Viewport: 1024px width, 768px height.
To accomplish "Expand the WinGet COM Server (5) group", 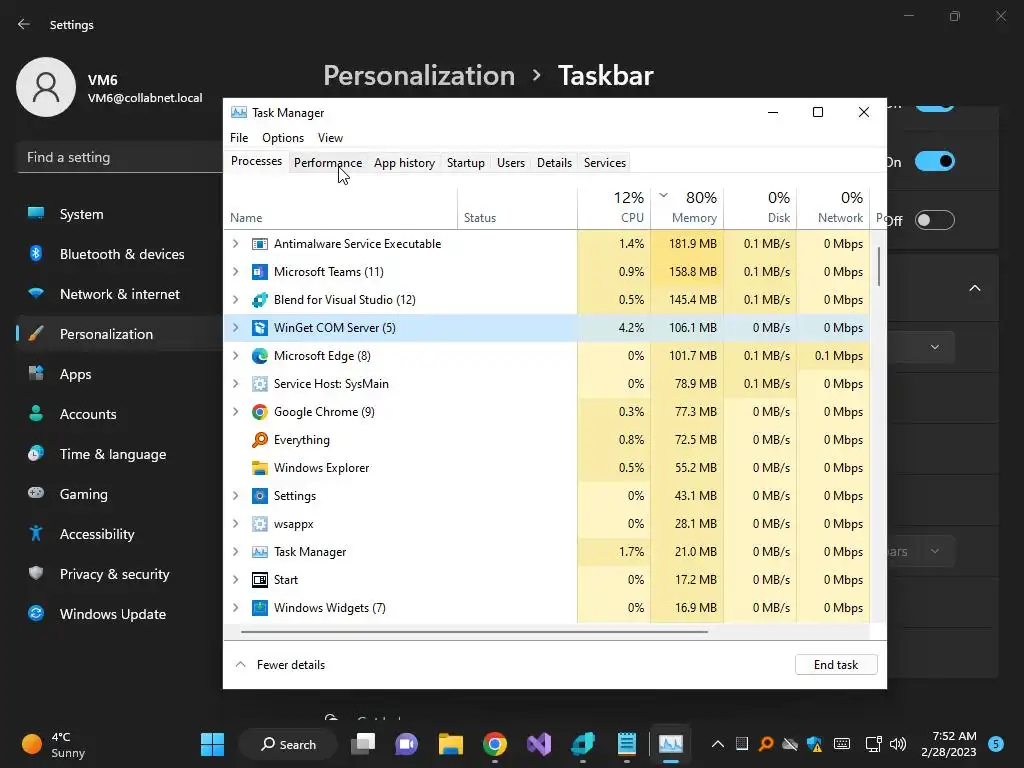I will click(x=236, y=328).
